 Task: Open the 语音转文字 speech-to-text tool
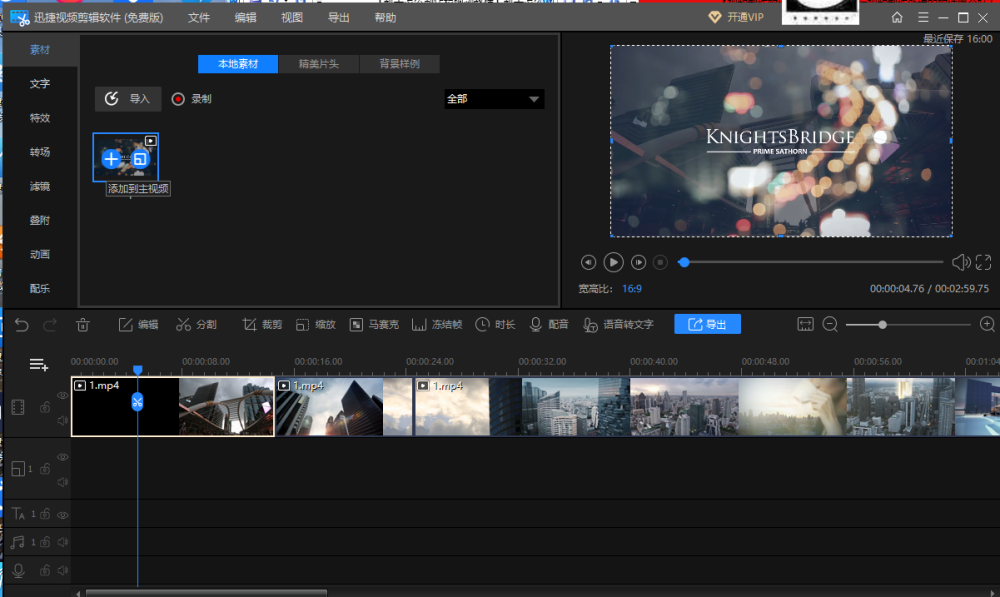coord(619,325)
